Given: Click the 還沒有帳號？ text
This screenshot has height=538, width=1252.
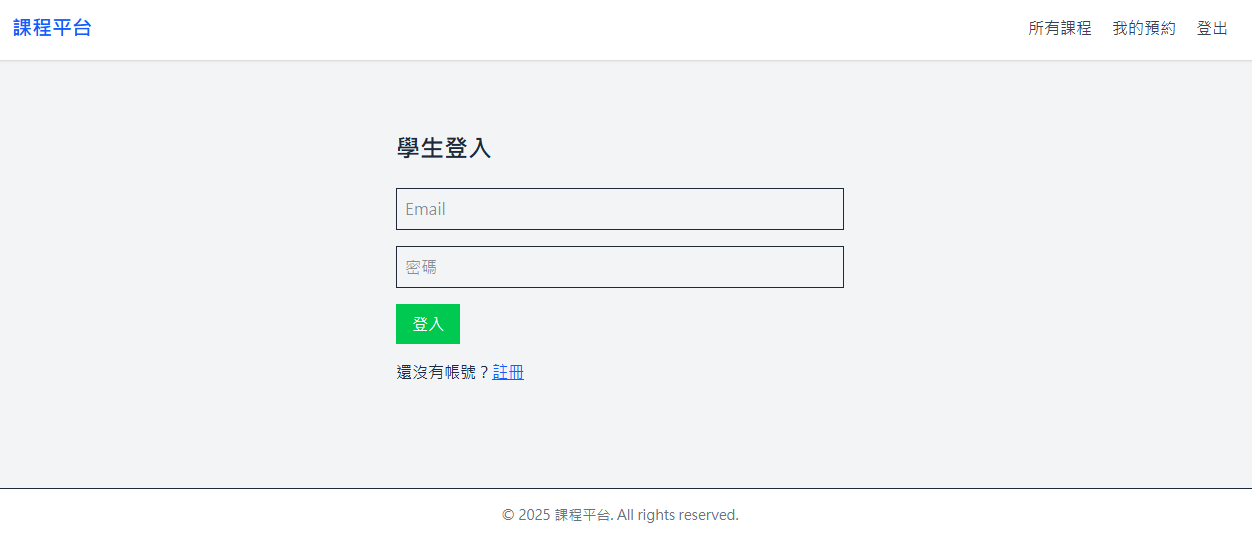Looking at the screenshot, I should [x=443, y=372].
